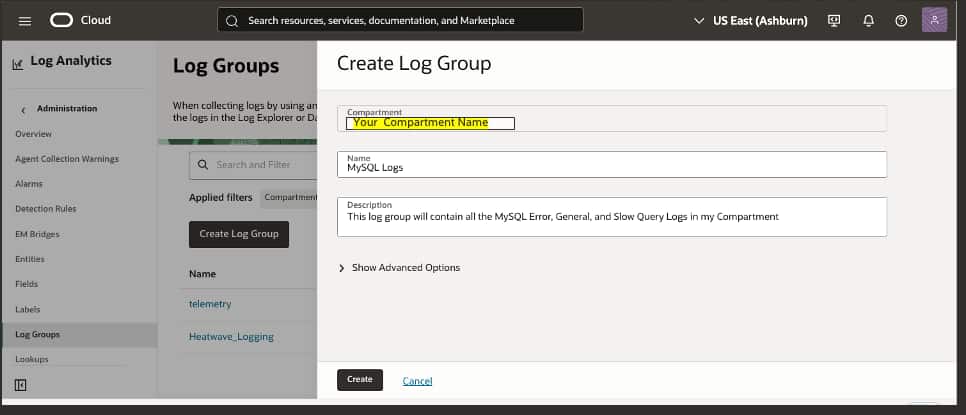This screenshot has height=415, width=966.
Task: Open the Cloud Shell developer tools icon
Action: 834,20
